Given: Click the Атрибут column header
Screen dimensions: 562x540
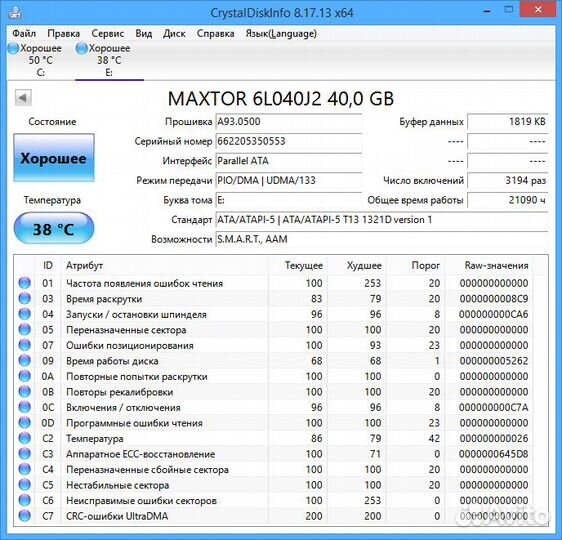Looking at the screenshot, I should (x=164, y=266).
